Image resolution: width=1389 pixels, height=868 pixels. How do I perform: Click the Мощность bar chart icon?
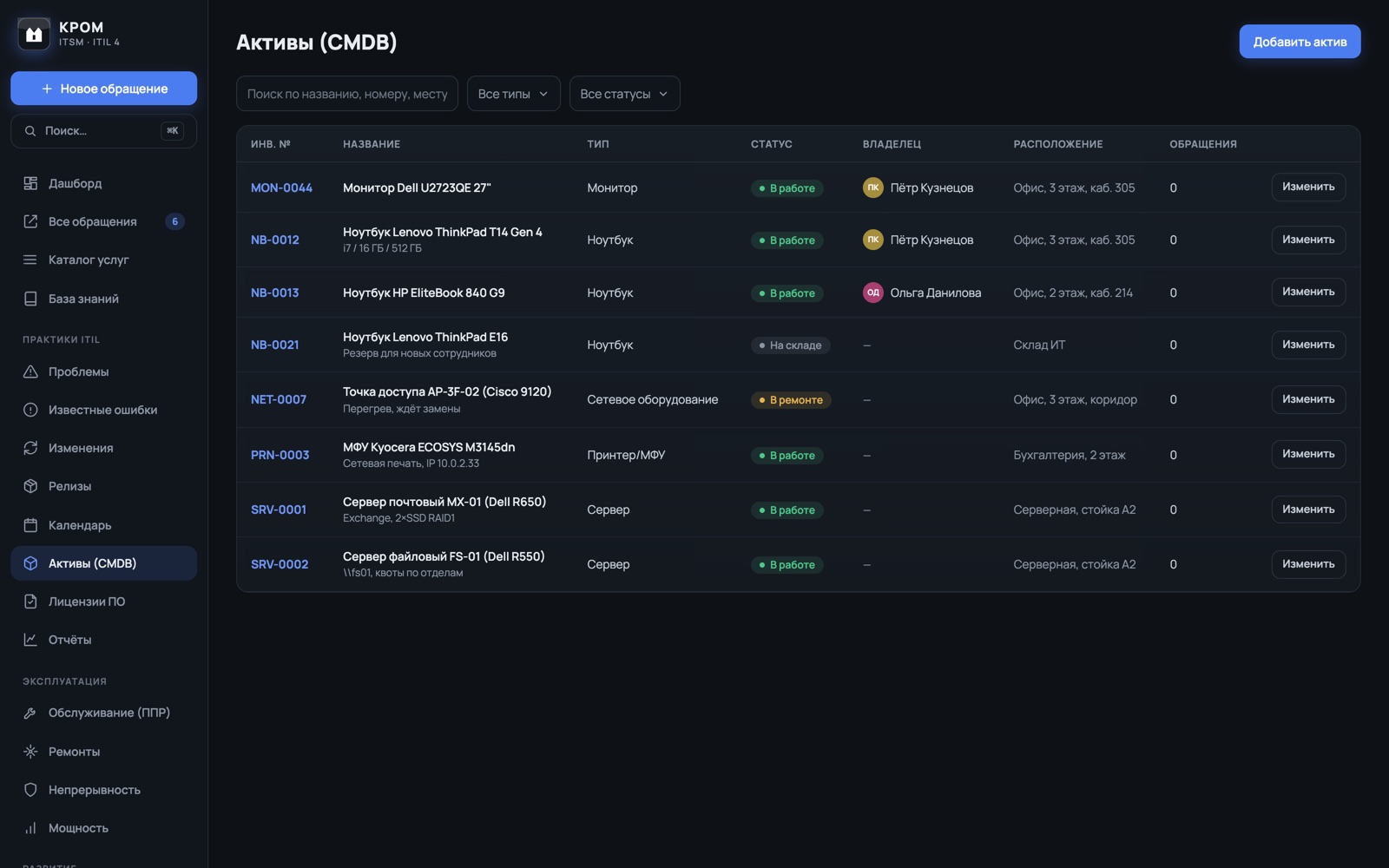(30, 828)
